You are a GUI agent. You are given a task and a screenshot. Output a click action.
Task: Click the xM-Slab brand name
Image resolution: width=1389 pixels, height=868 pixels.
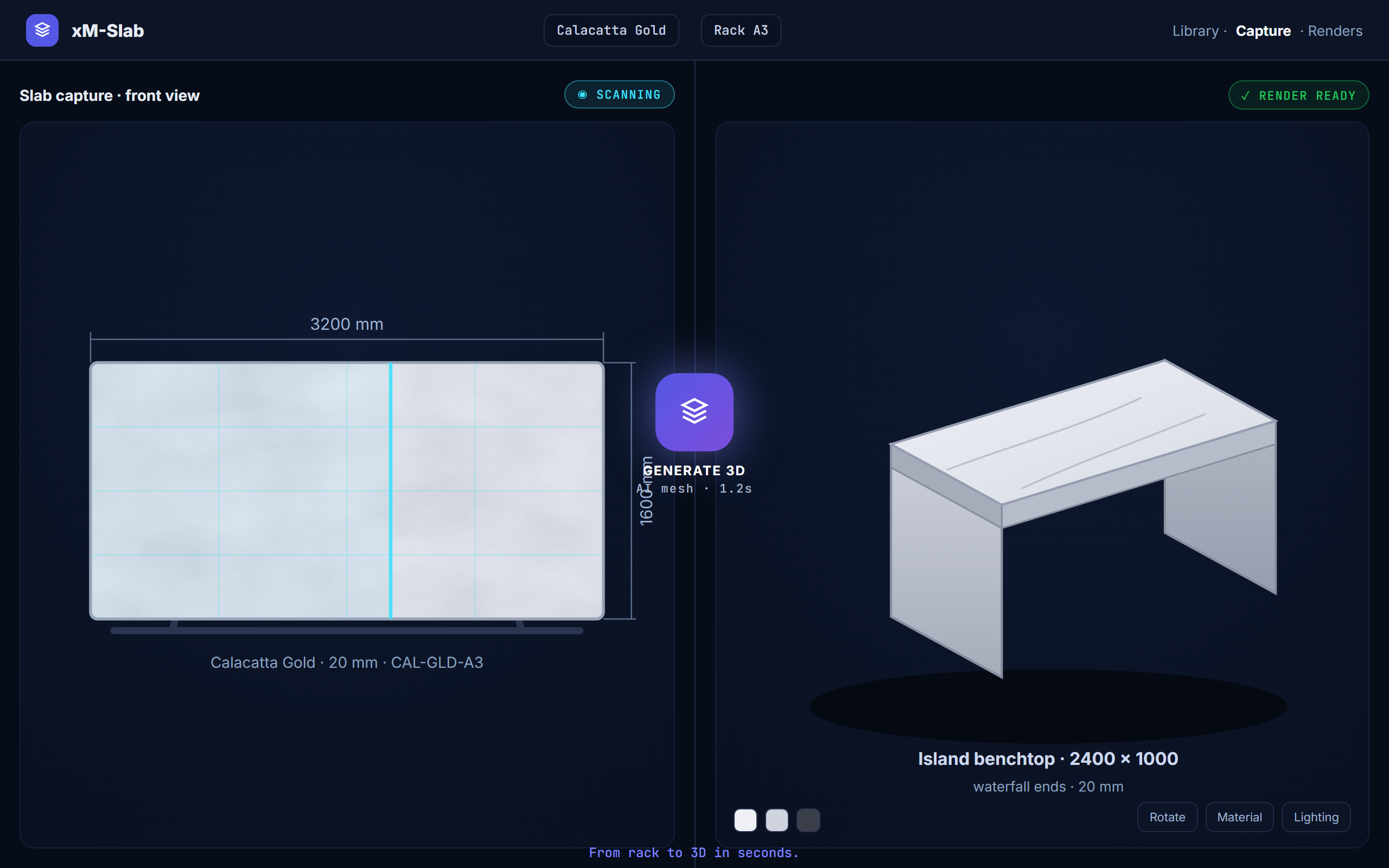click(x=108, y=30)
